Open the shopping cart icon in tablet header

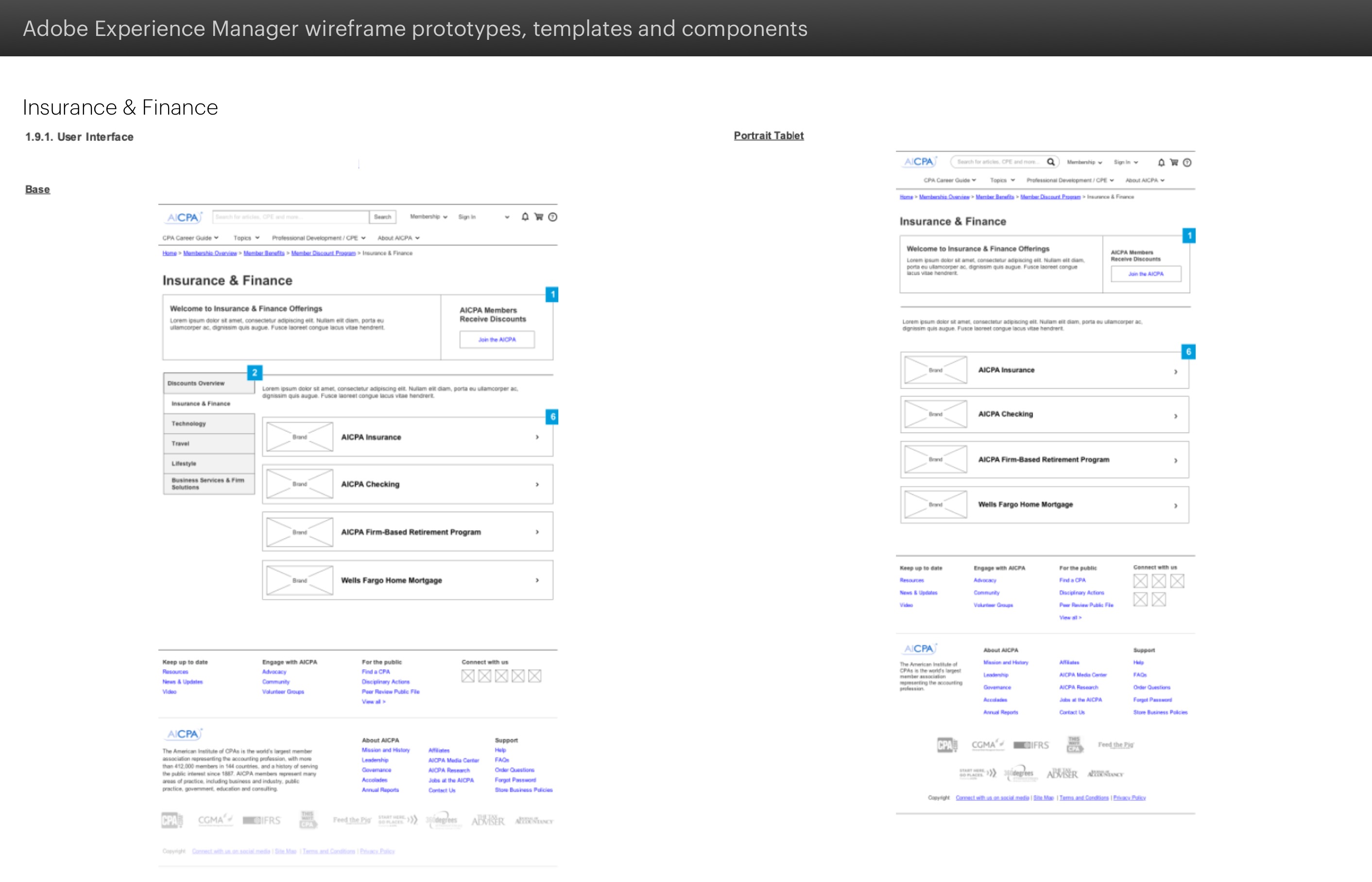point(1174,162)
